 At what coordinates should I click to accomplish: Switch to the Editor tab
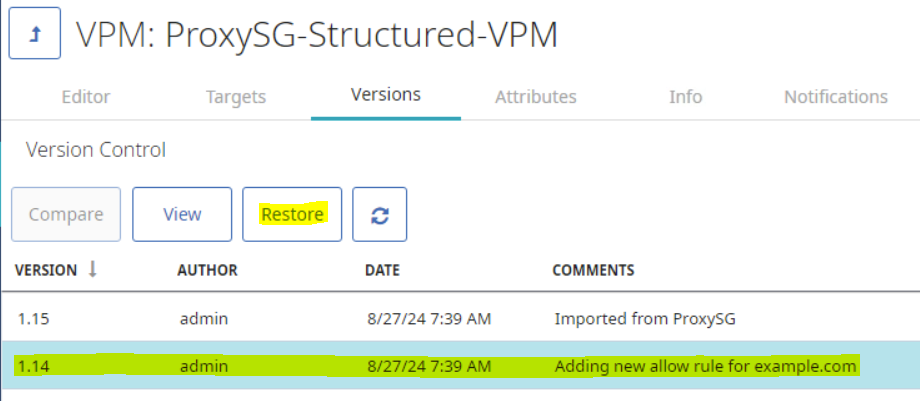[86, 97]
